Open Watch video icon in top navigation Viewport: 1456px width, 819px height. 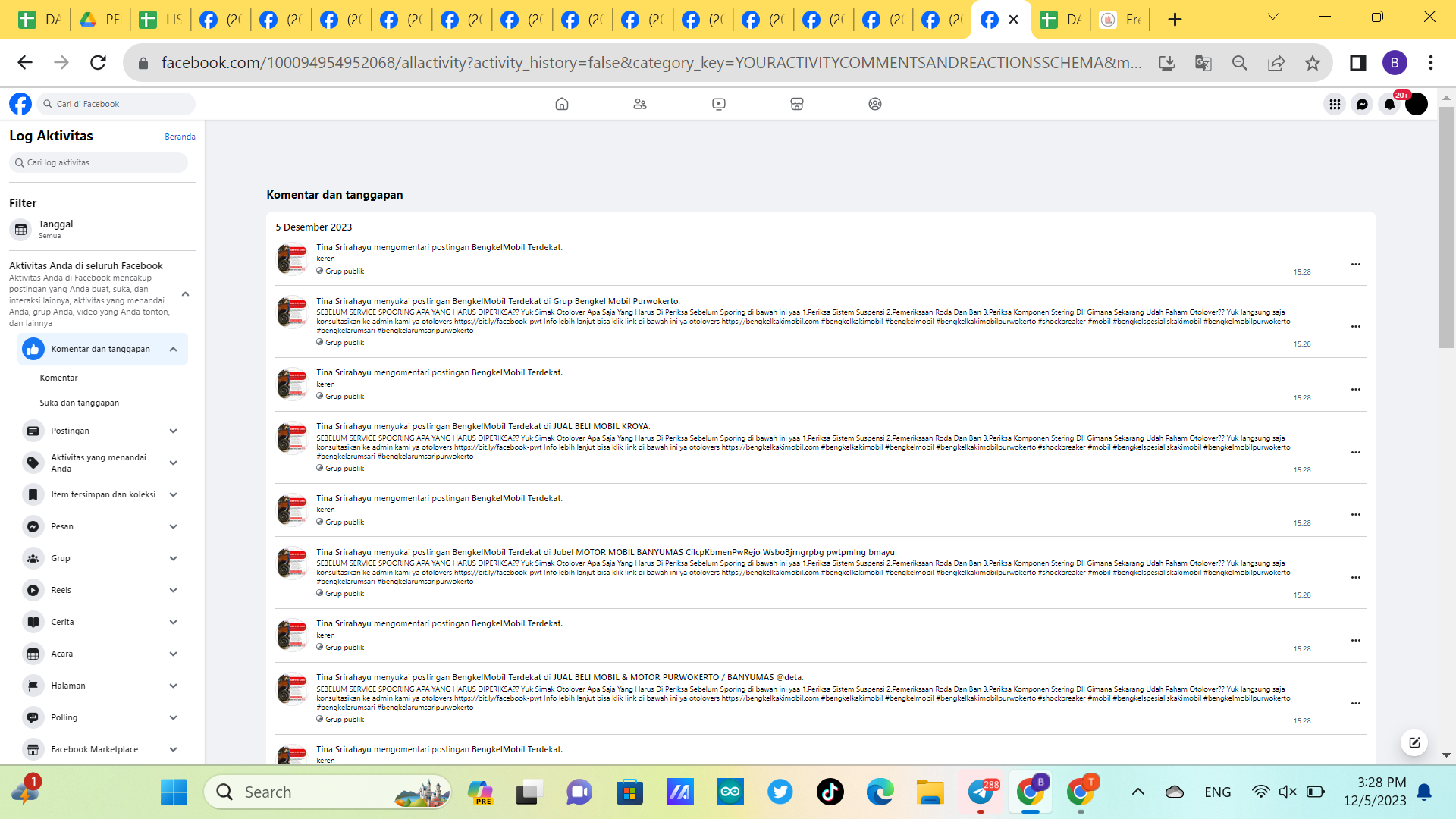pos(719,104)
